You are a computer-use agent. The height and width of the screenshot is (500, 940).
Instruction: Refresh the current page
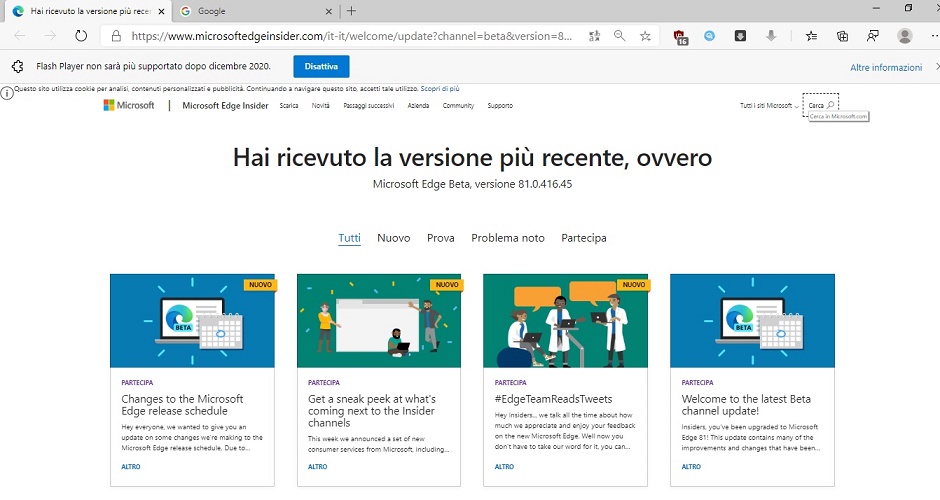[81, 36]
